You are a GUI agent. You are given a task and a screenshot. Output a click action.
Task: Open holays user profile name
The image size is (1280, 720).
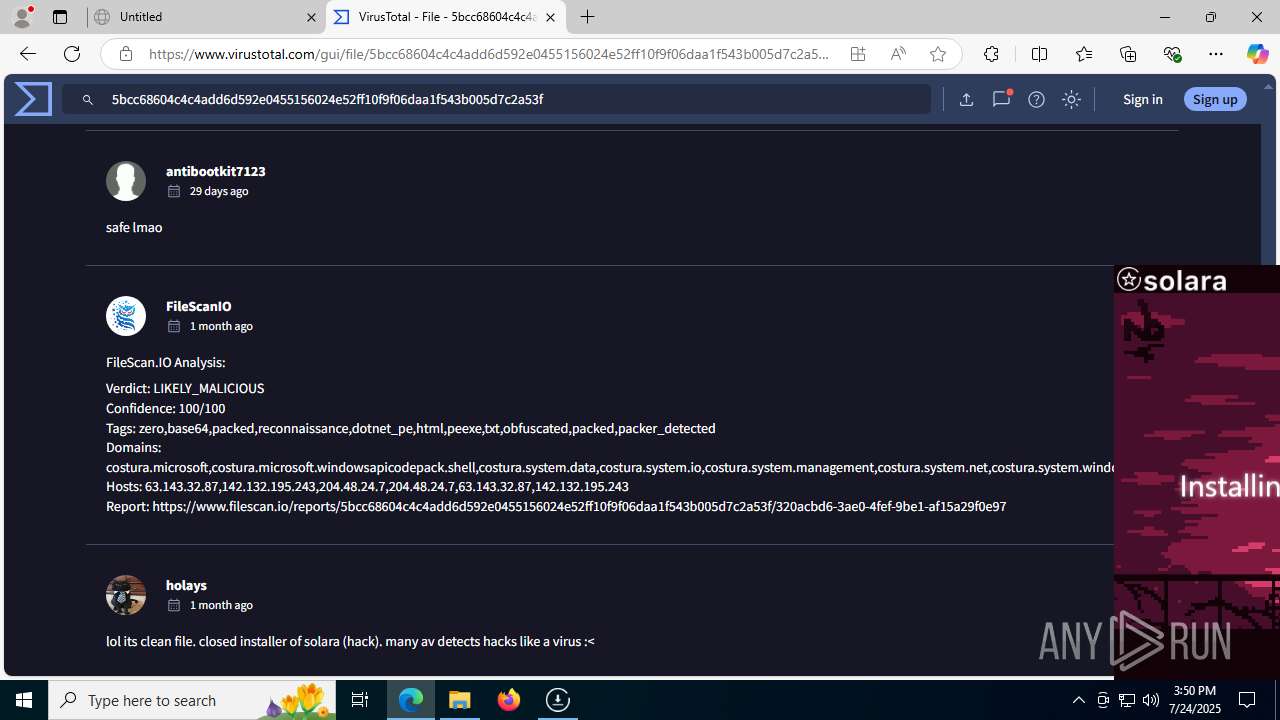(x=186, y=585)
